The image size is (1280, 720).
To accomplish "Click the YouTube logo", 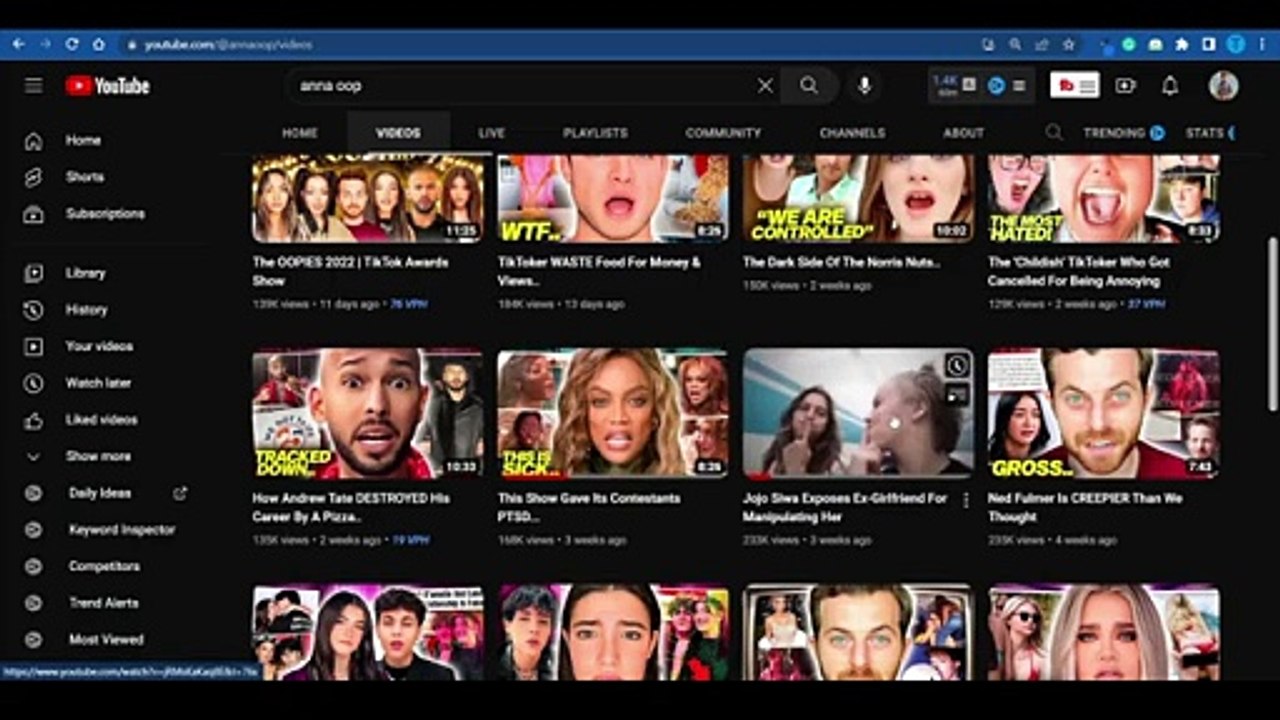I will [x=108, y=86].
